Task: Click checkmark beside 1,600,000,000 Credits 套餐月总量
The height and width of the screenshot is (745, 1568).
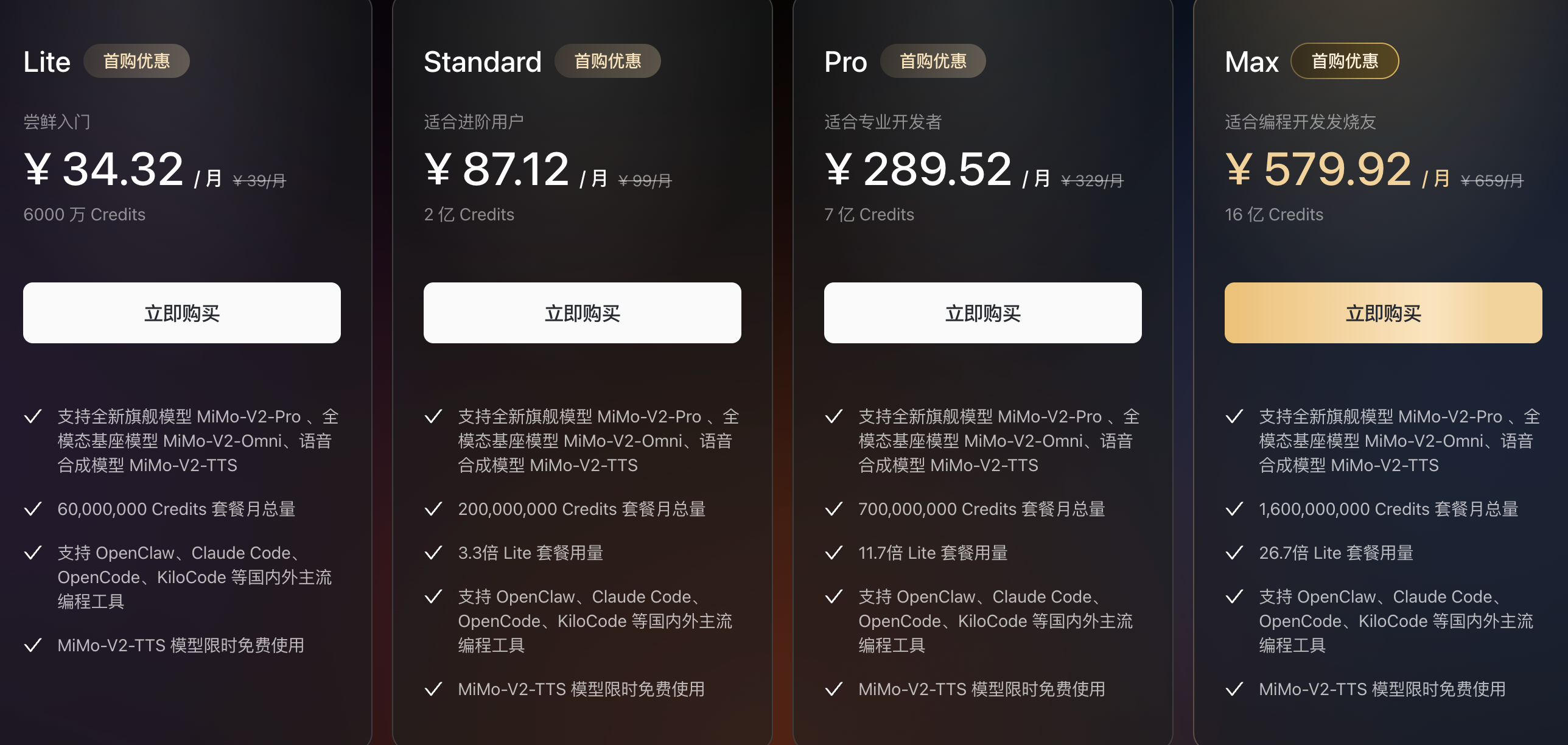Action: pos(1234,509)
